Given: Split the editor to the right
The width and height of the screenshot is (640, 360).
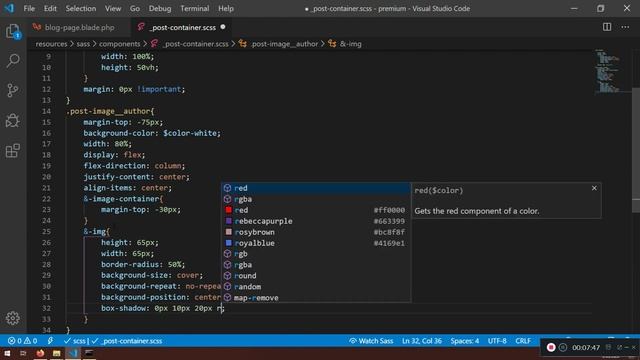Looking at the screenshot, I should [607, 27].
